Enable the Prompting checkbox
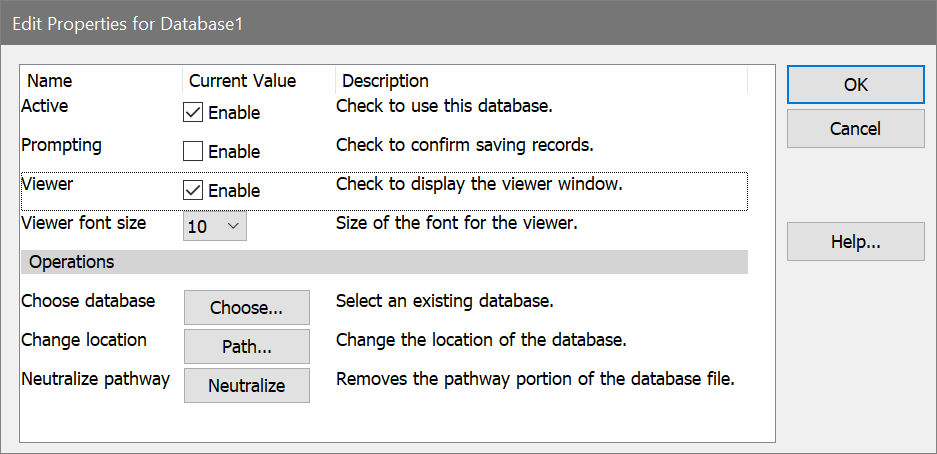The width and height of the screenshot is (937, 454). tap(194, 152)
